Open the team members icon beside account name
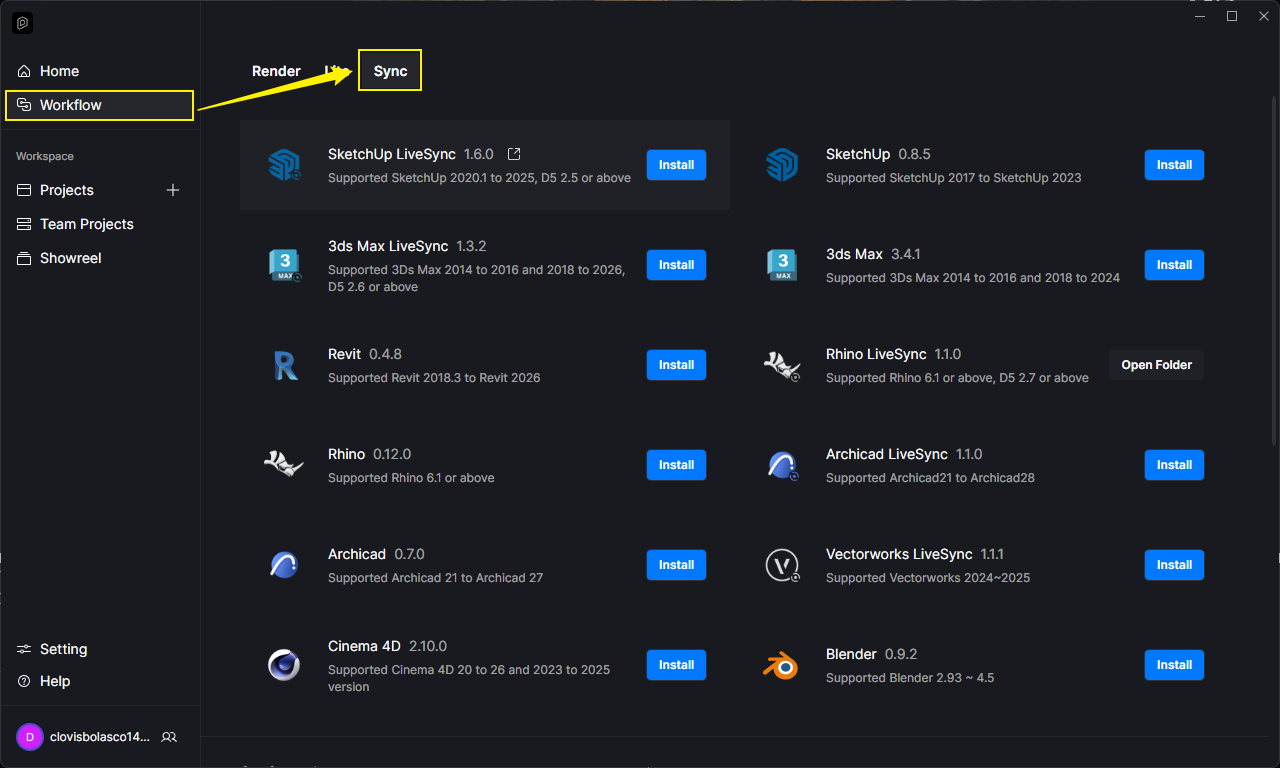Image resolution: width=1280 pixels, height=768 pixels. tap(169, 737)
